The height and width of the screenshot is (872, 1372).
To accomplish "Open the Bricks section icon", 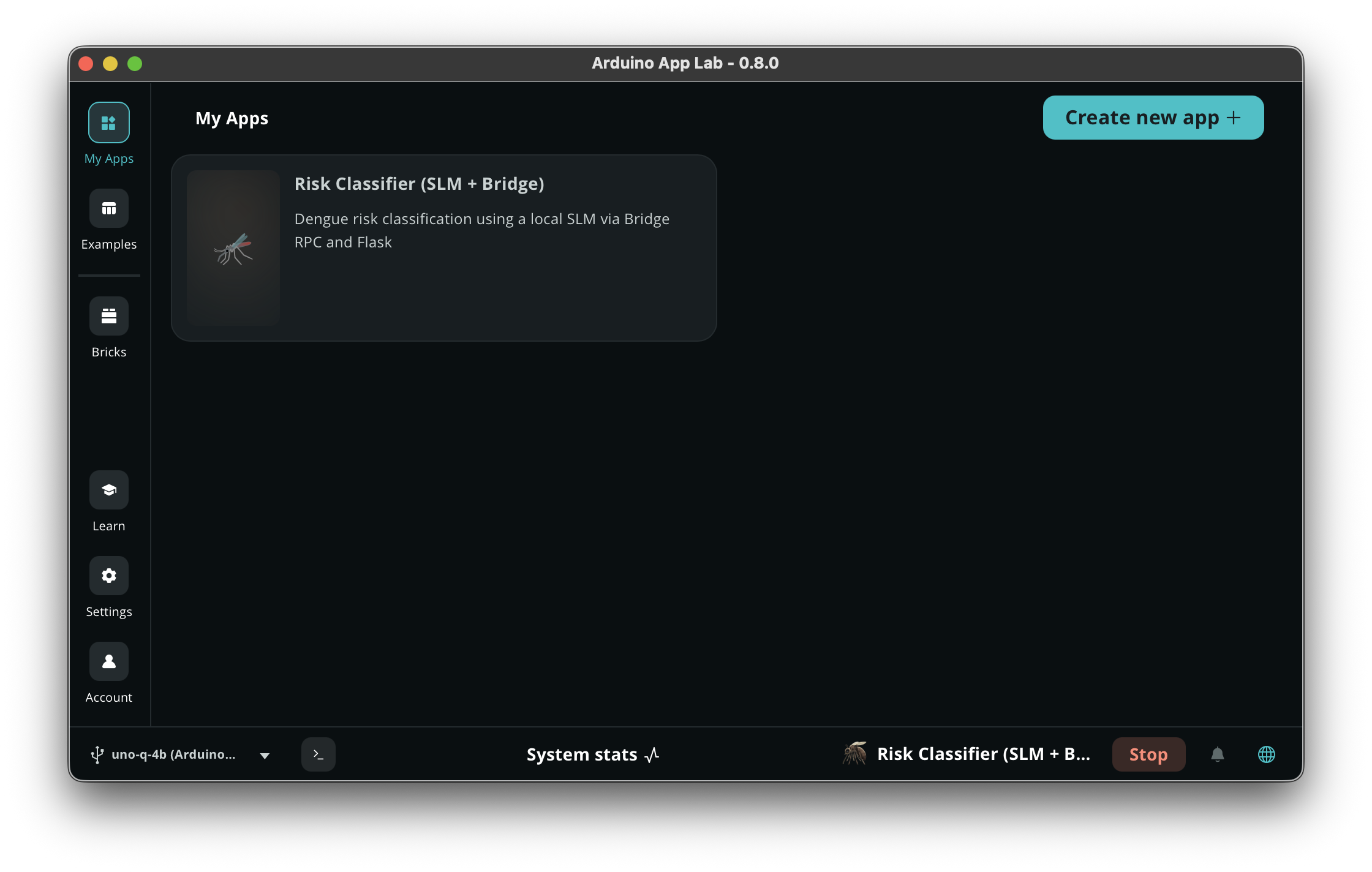I will [x=109, y=316].
